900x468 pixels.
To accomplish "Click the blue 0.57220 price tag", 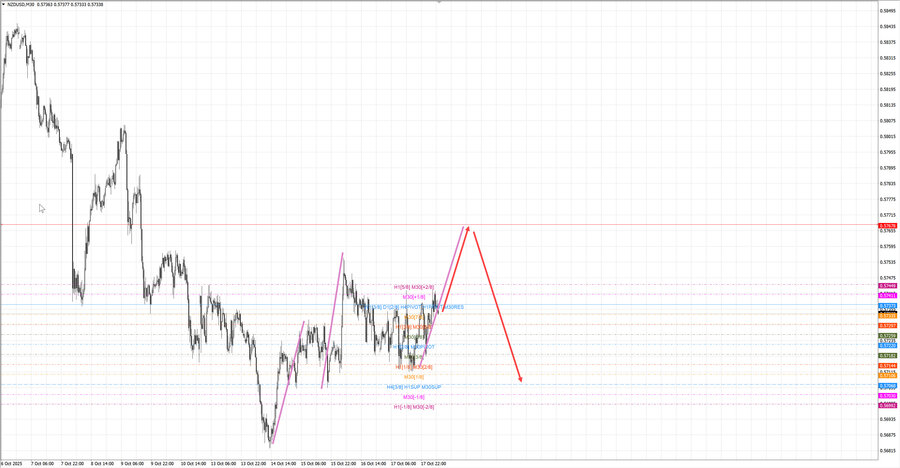I will (x=887, y=346).
